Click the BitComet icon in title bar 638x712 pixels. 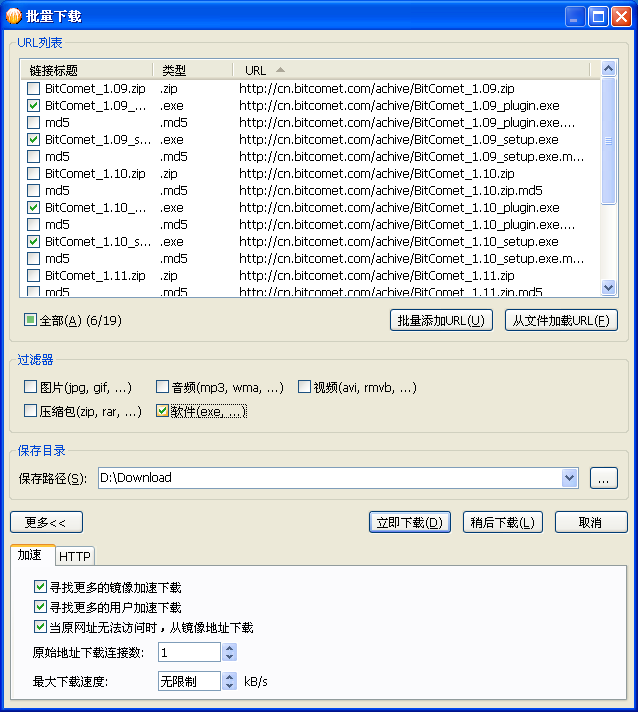[13, 16]
